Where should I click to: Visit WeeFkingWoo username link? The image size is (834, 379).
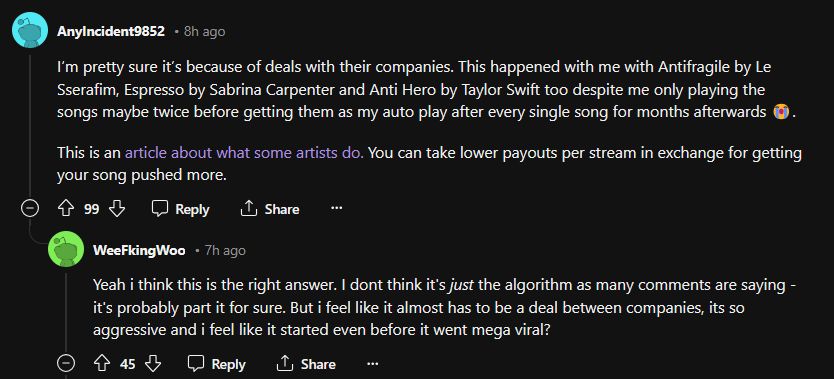pos(139,250)
